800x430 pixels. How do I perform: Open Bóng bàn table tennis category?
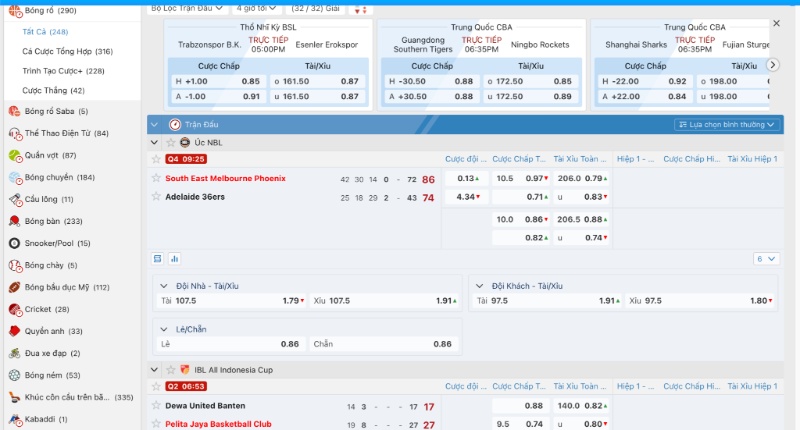click(45, 221)
